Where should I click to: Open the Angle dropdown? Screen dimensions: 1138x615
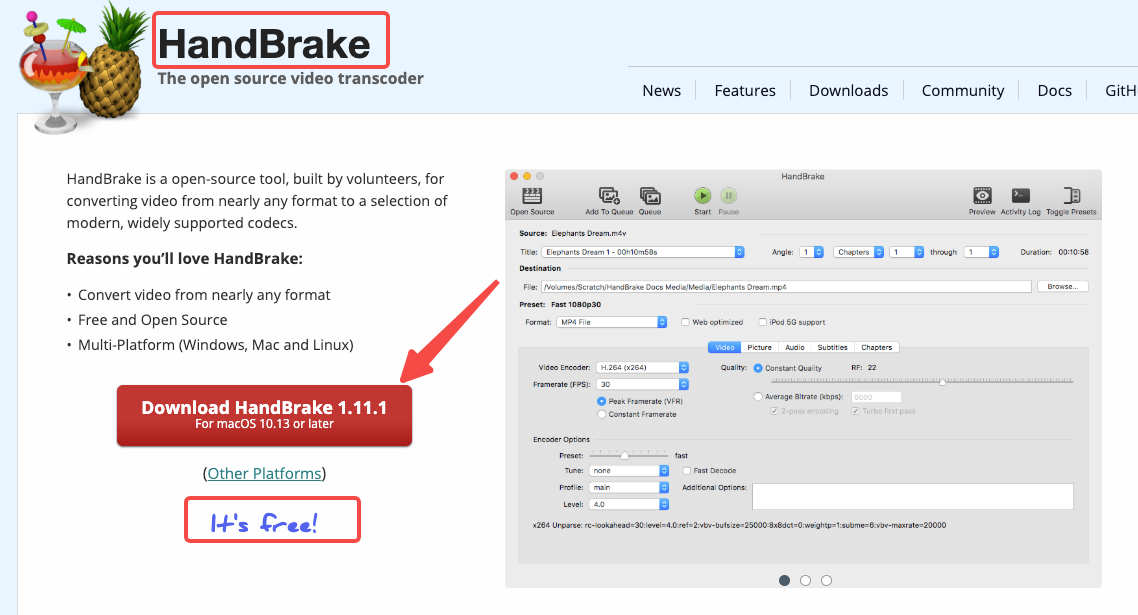[811, 252]
